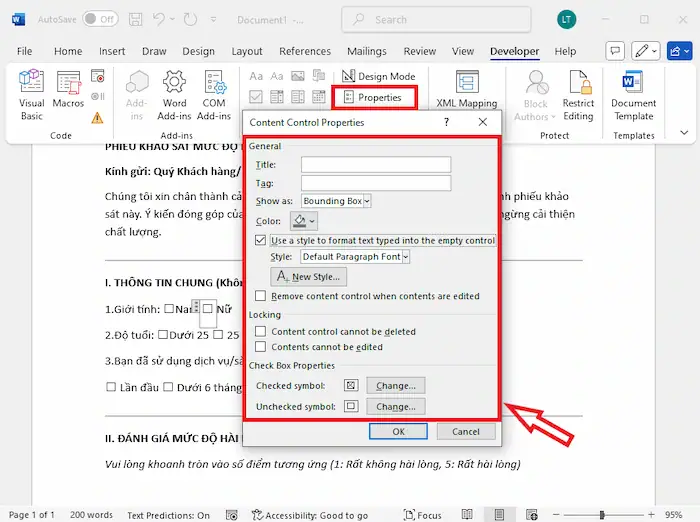Check 'Remove content control when contents are edited'
Viewport: 700px width, 522px height.
pyautogui.click(x=261, y=296)
